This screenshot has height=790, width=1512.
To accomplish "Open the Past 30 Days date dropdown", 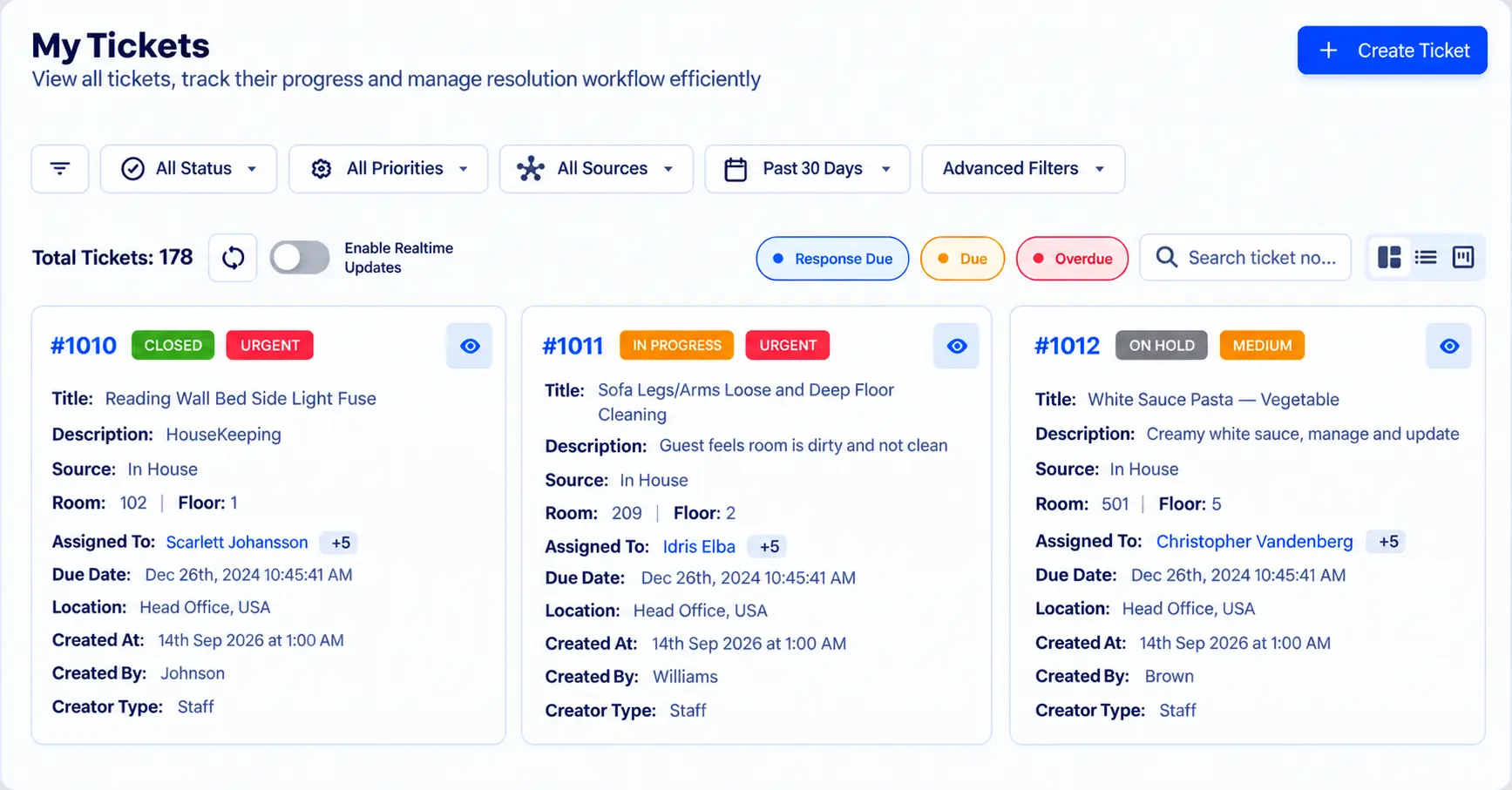I will tap(807, 168).
